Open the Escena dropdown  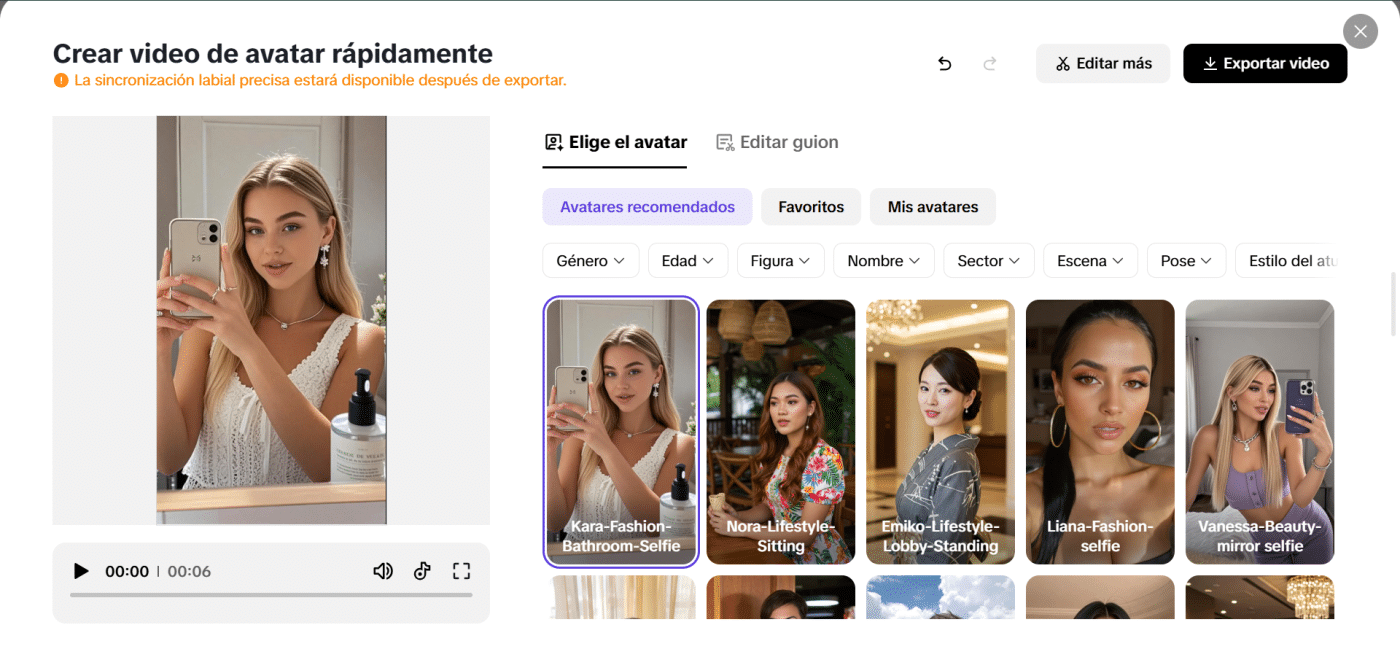click(1090, 260)
